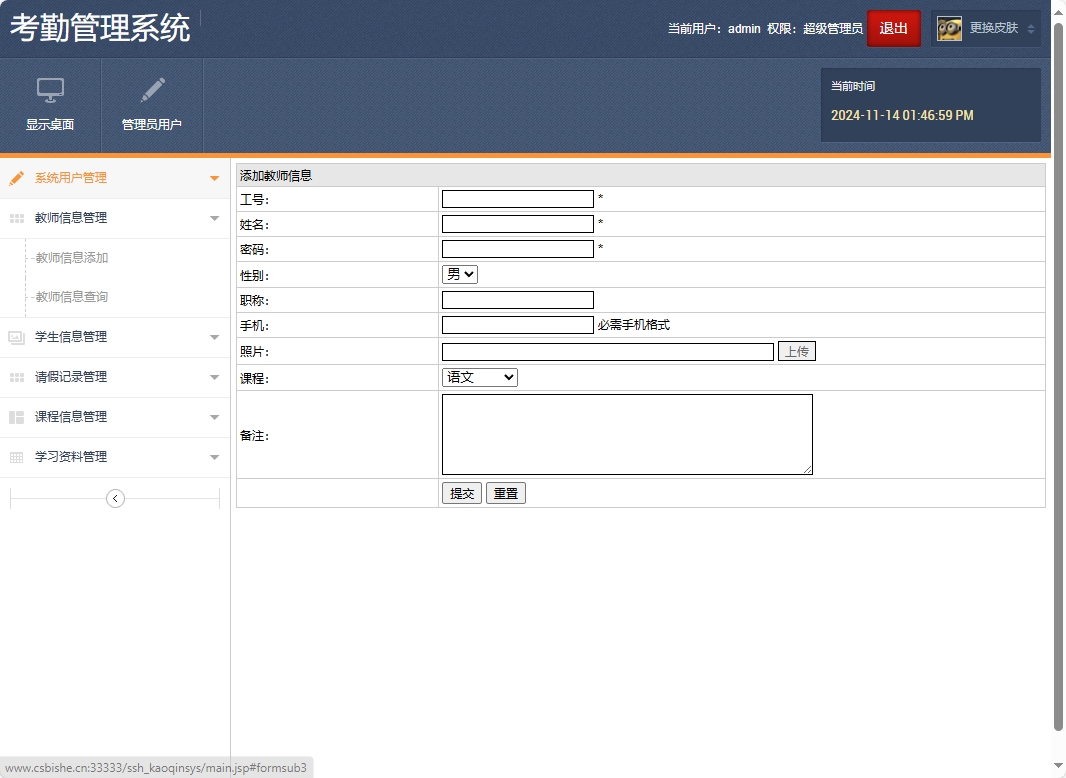Click the 退出 logout button
The height and width of the screenshot is (778, 1066).
(x=894, y=28)
